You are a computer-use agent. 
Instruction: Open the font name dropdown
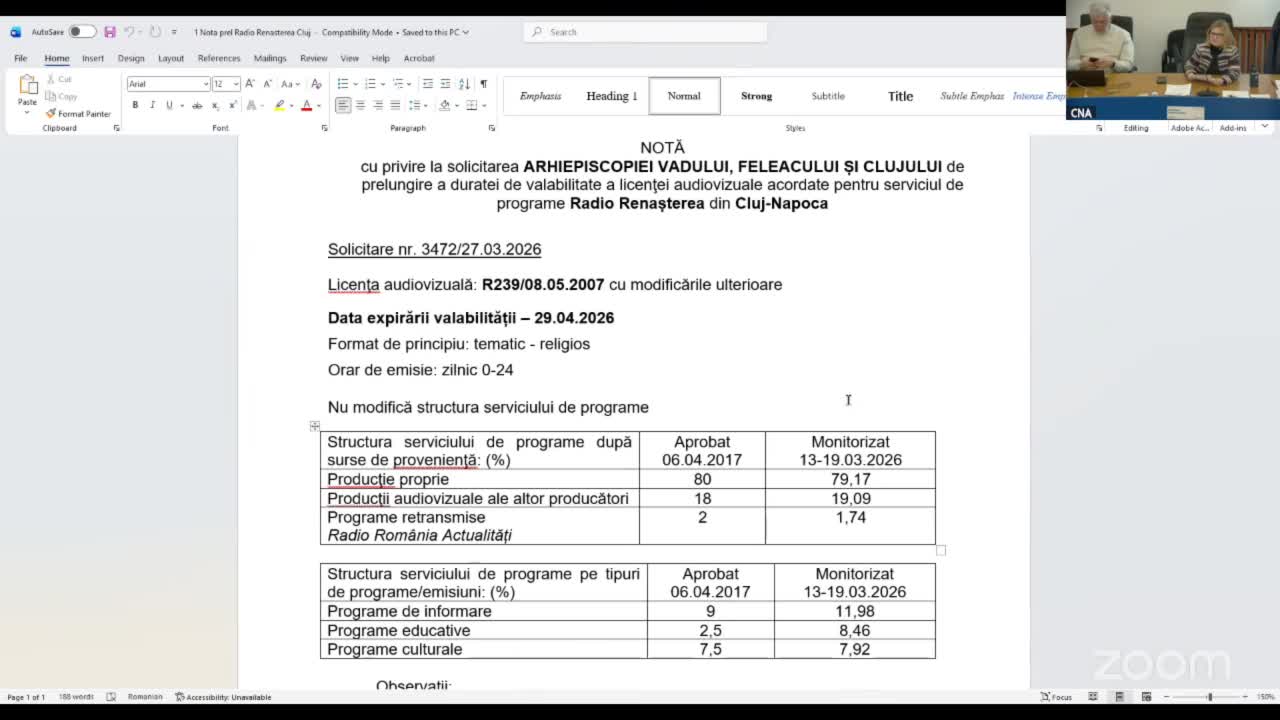tap(206, 83)
